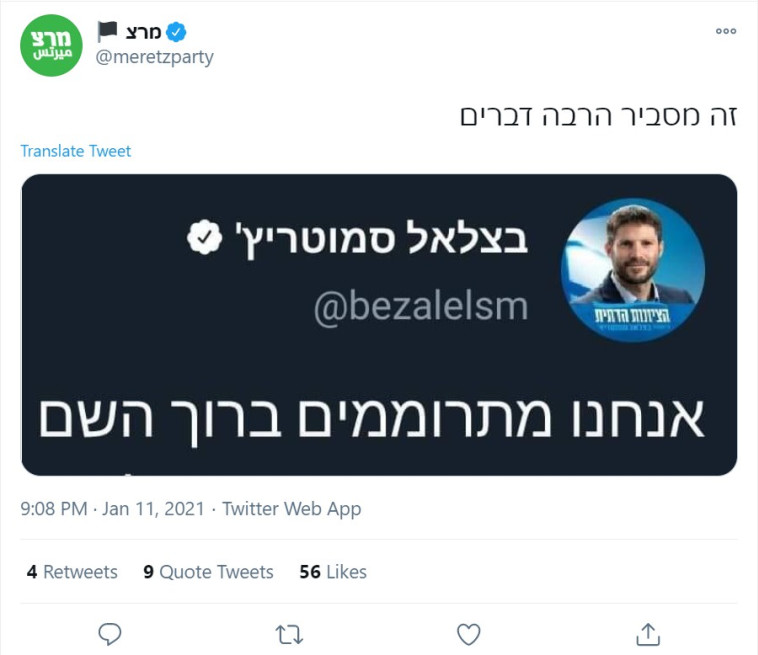Screen dimensions: 758x655
Task: Click the green Meretz profile avatar
Action: [51, 45]
